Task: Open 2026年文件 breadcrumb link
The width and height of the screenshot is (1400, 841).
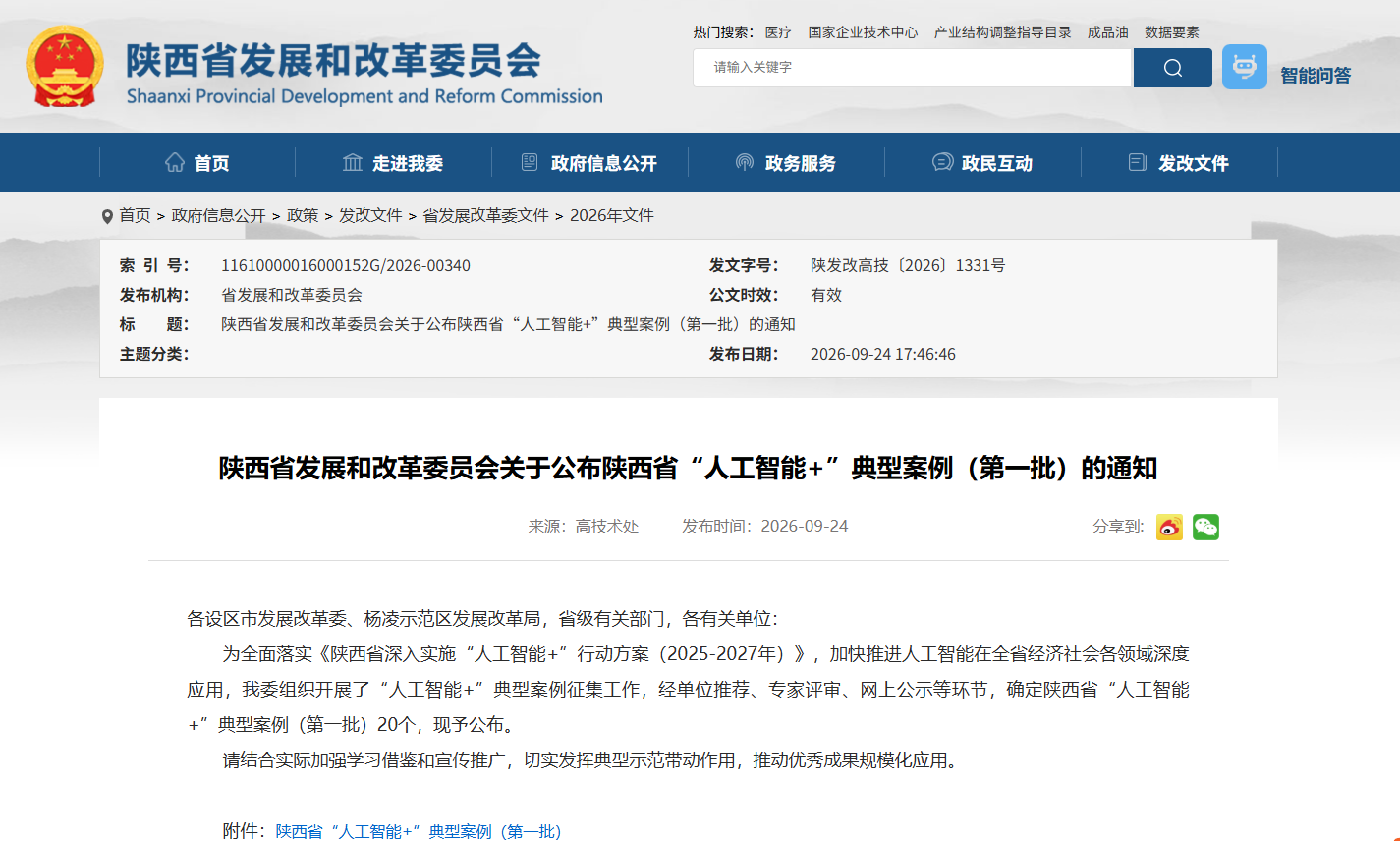Action: [612, 215]
